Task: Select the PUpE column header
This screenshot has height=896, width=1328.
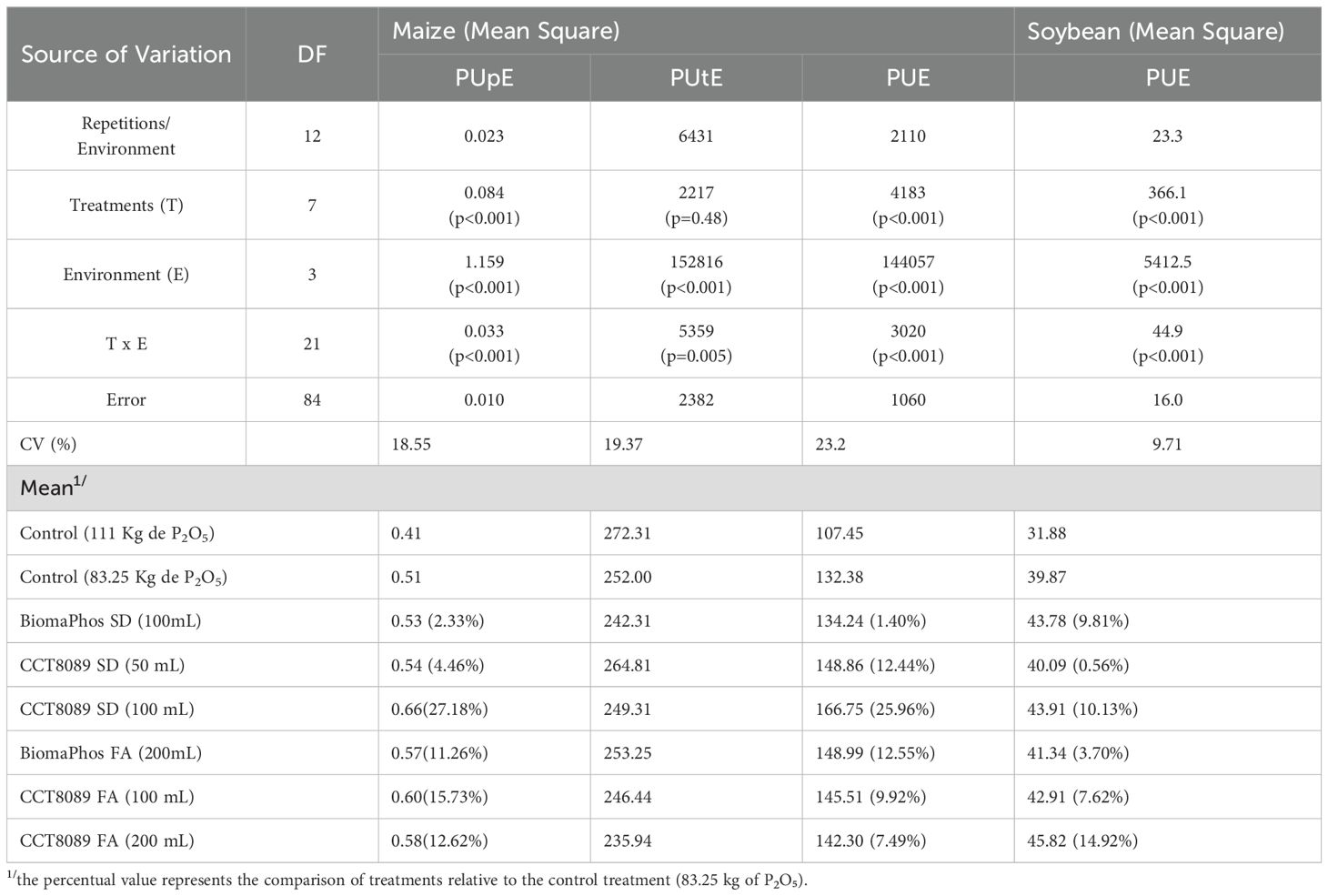Action: coord(484,78)
